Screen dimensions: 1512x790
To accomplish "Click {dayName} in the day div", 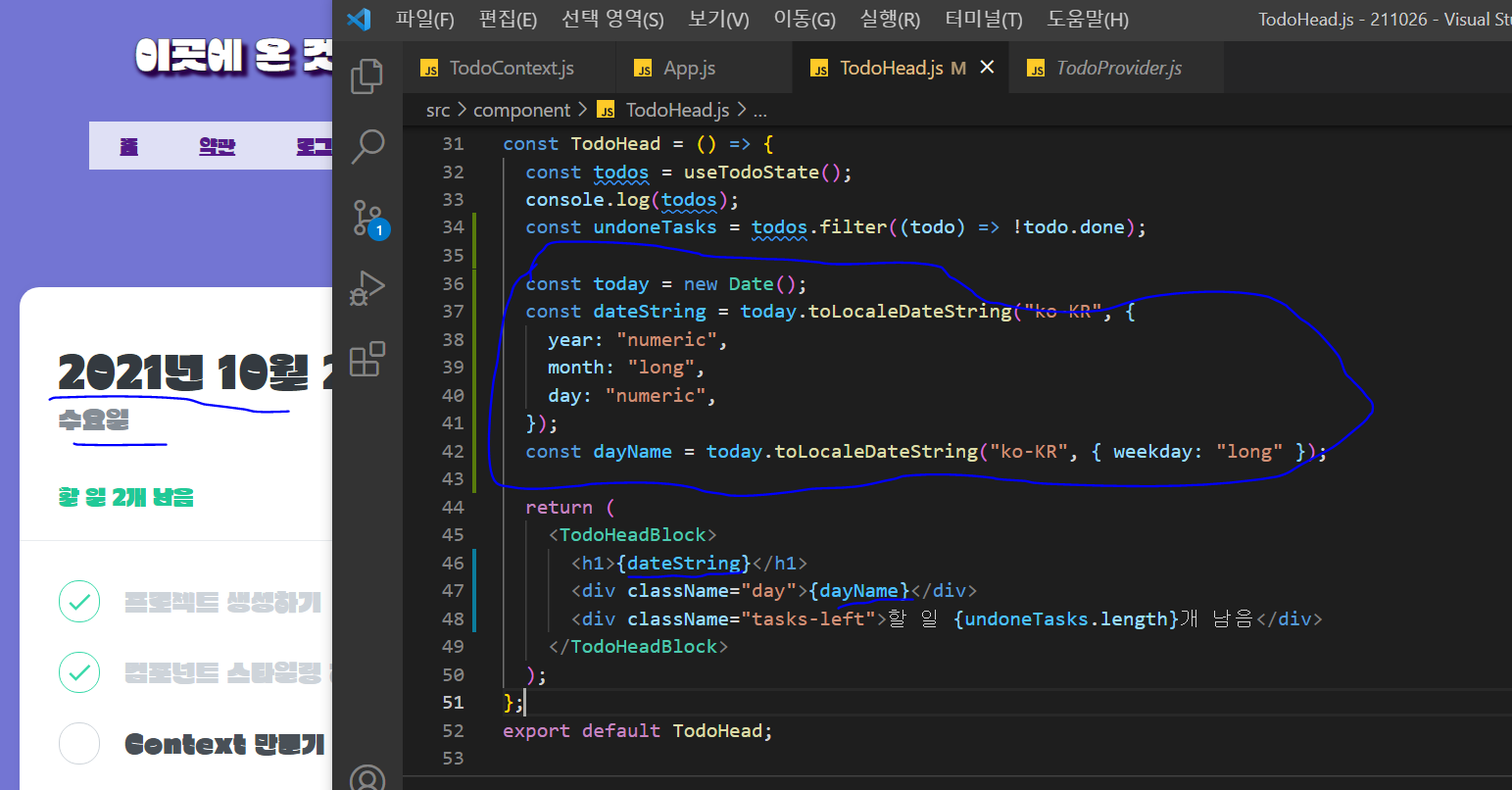I will click(859, 591).
